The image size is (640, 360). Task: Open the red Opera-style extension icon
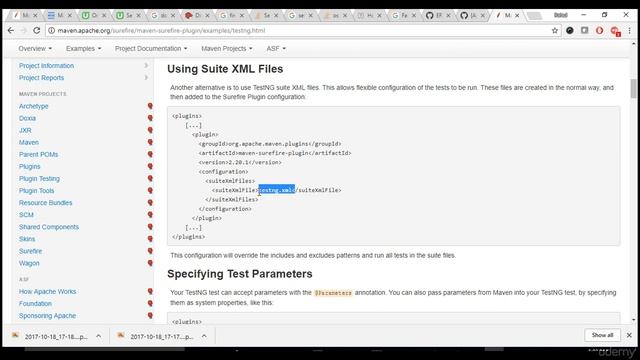pyautogui.click(x=599, y=30)
